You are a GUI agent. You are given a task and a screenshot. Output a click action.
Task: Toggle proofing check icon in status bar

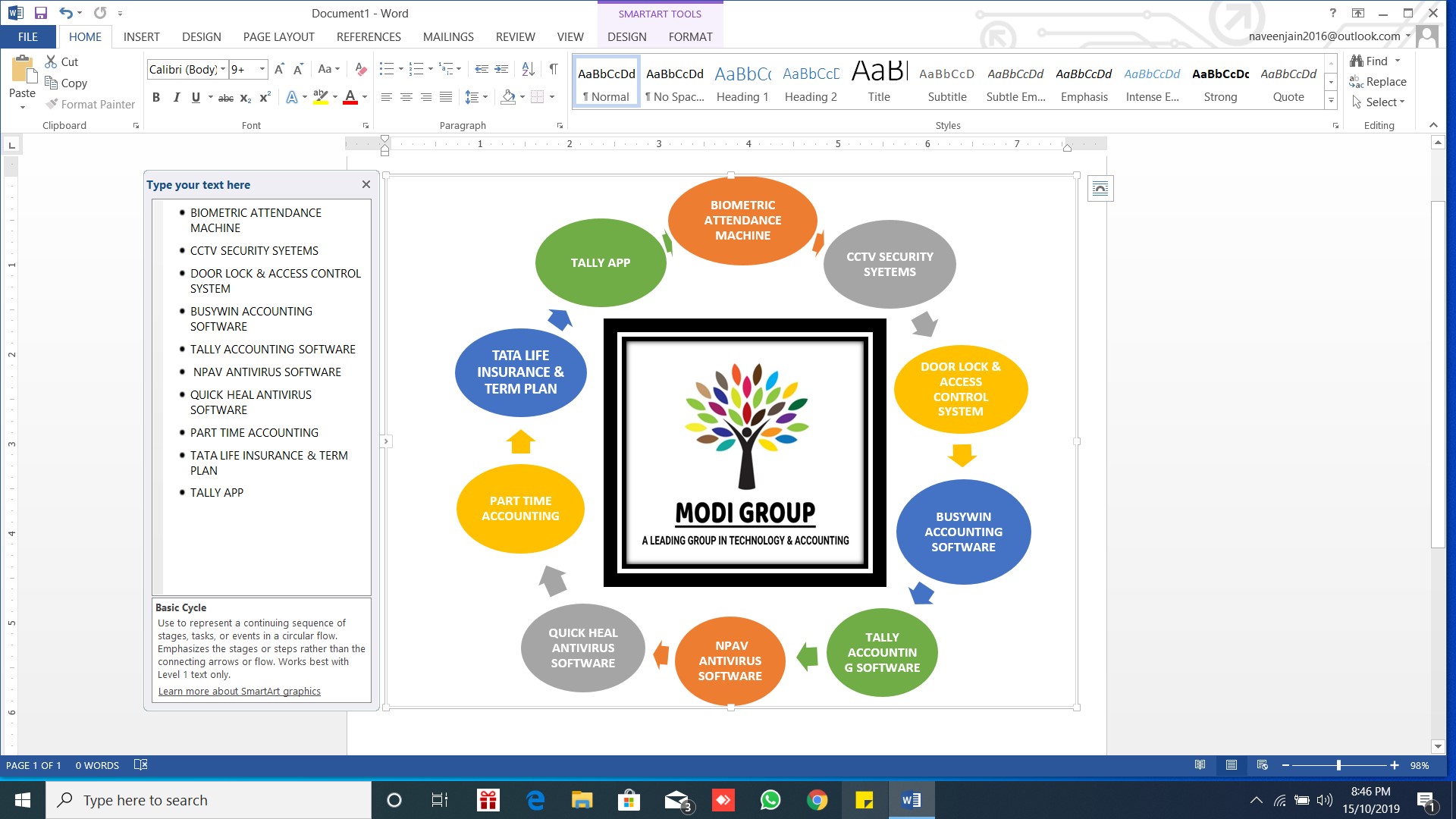(140, 765)
